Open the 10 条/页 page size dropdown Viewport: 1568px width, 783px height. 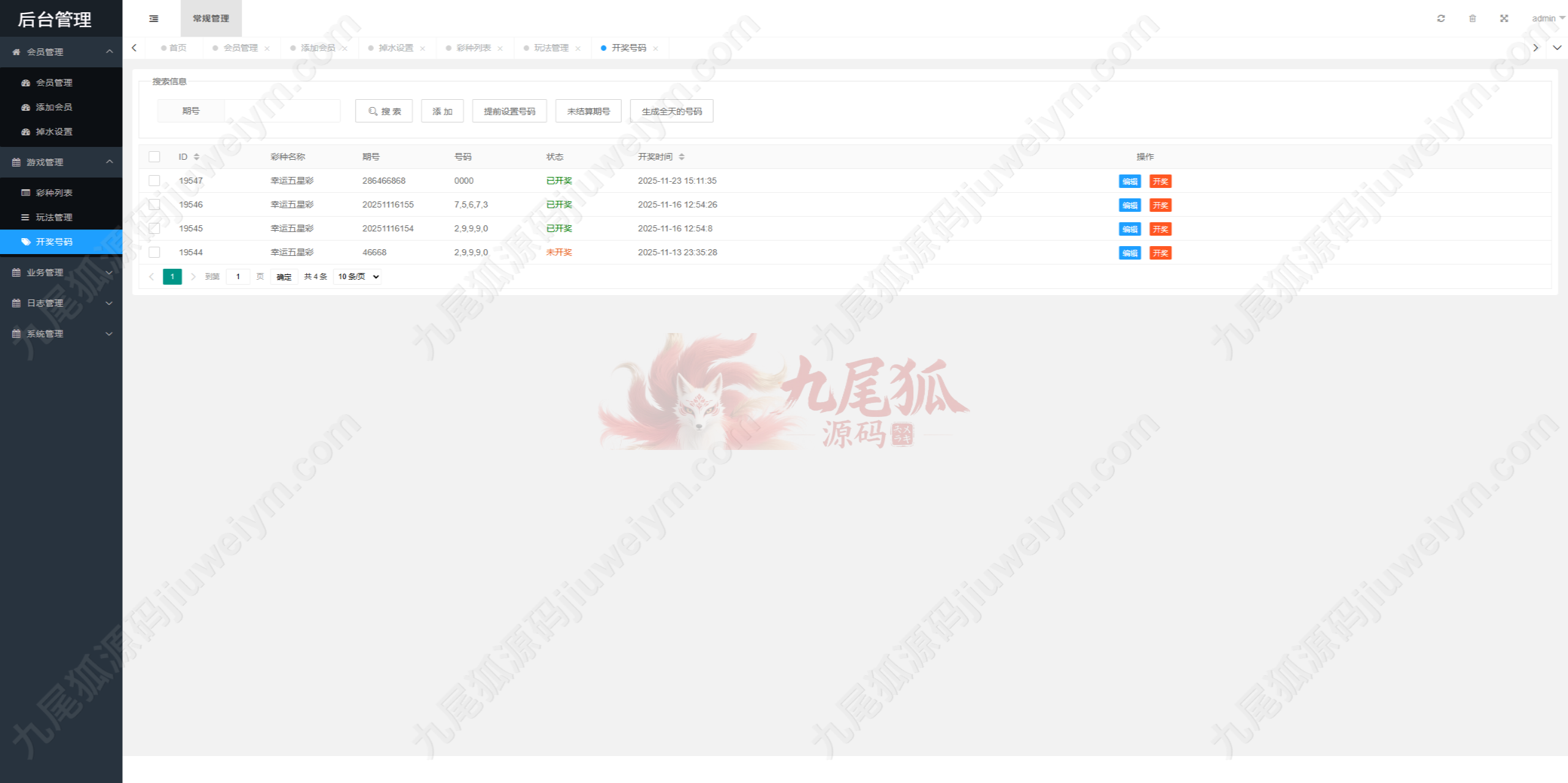click(x=358, y=277)
